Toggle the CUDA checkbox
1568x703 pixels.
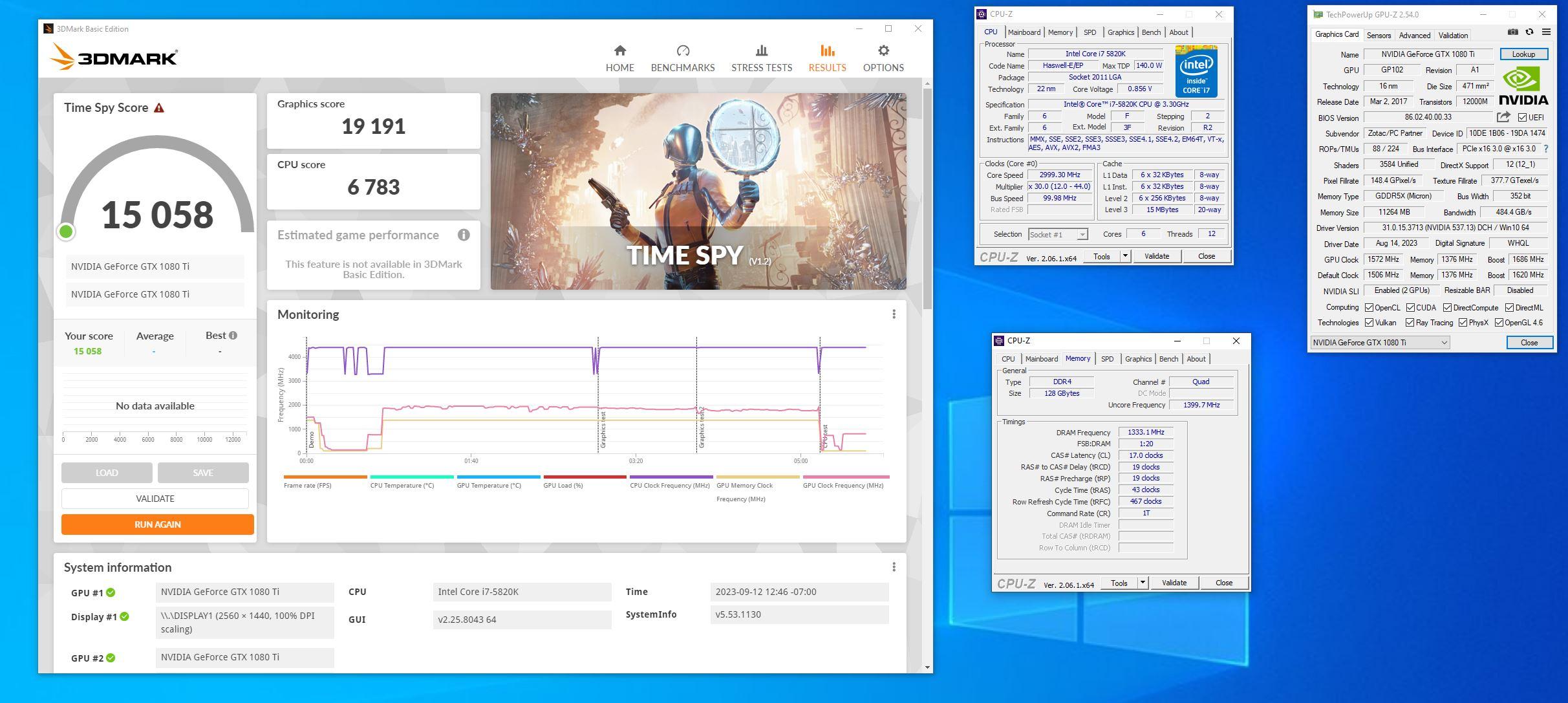[1410, 308]
